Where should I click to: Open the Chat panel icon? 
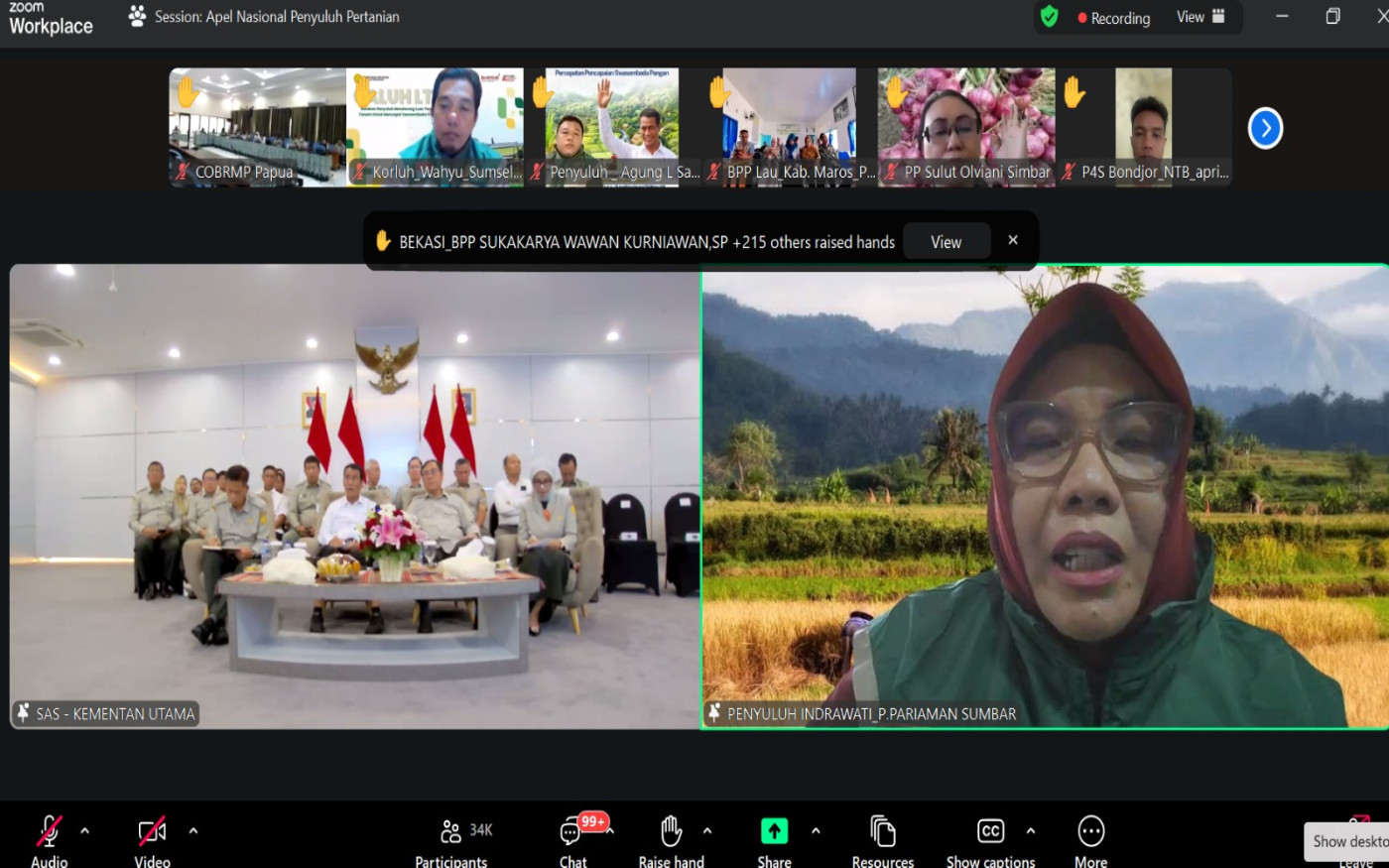[x=571, y=831]
